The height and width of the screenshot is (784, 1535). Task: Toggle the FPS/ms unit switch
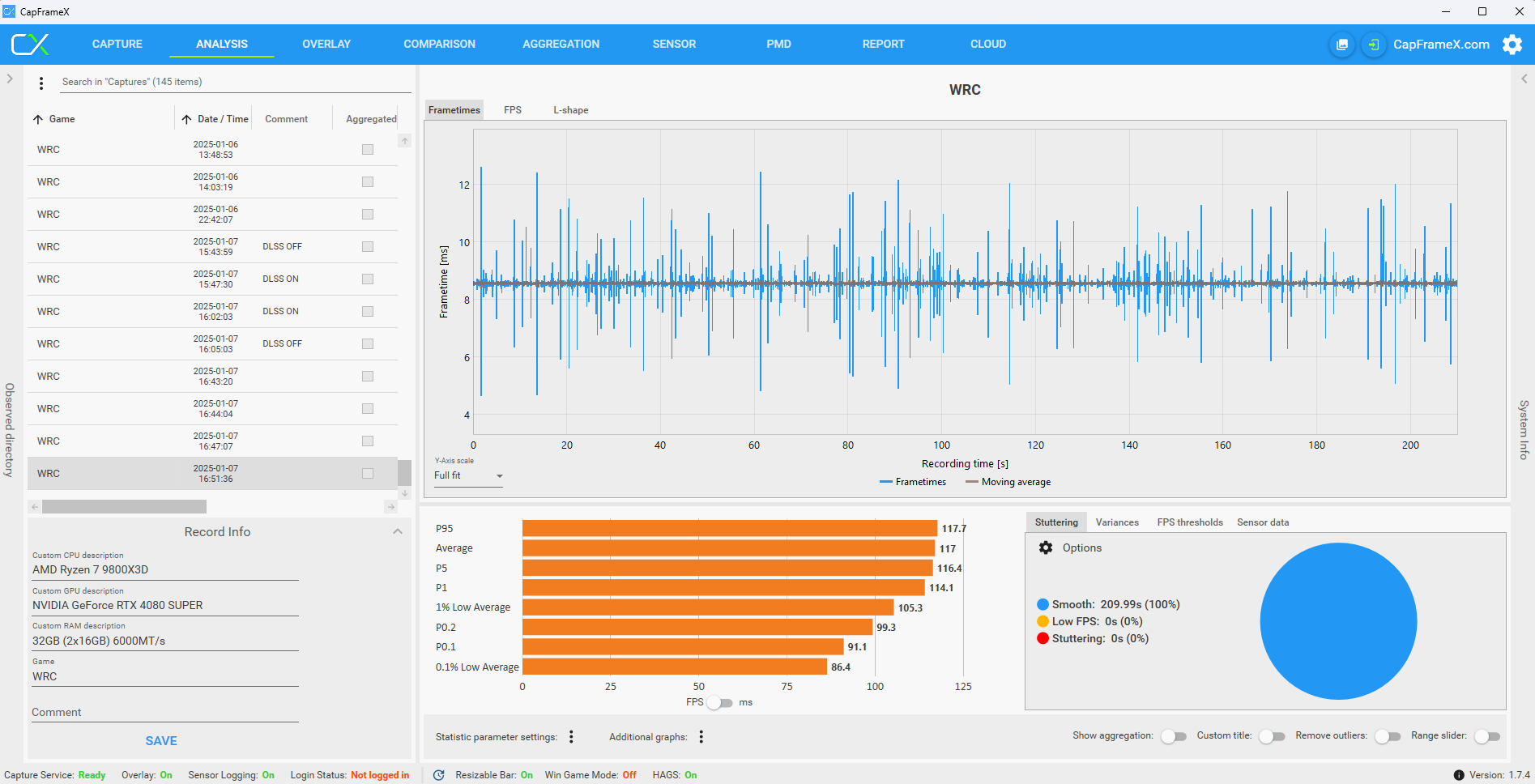pyautogui.click(x=719, y=702)
